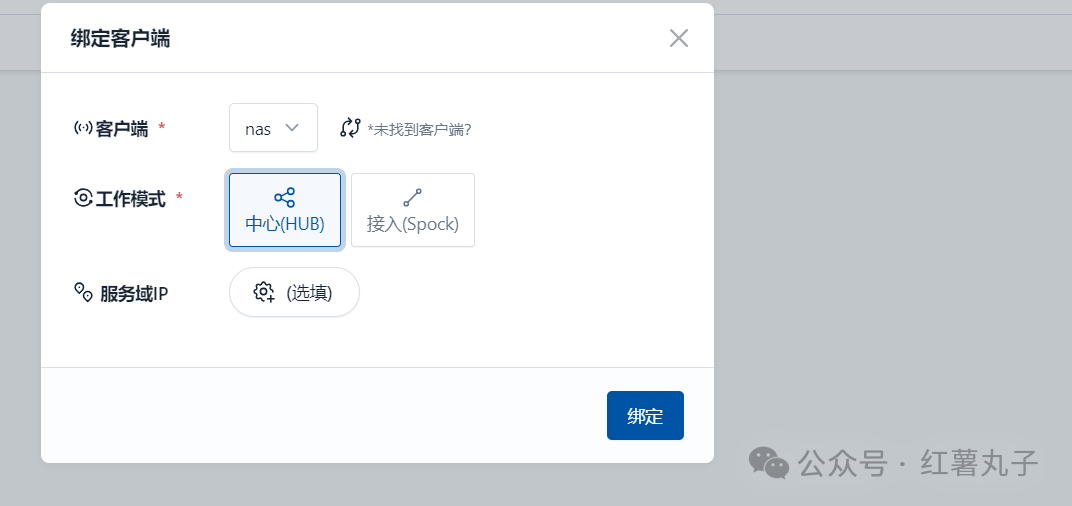Click the refresh client sync icon
The height and width of the screenshot is (506, 1072).
point(350,127)
